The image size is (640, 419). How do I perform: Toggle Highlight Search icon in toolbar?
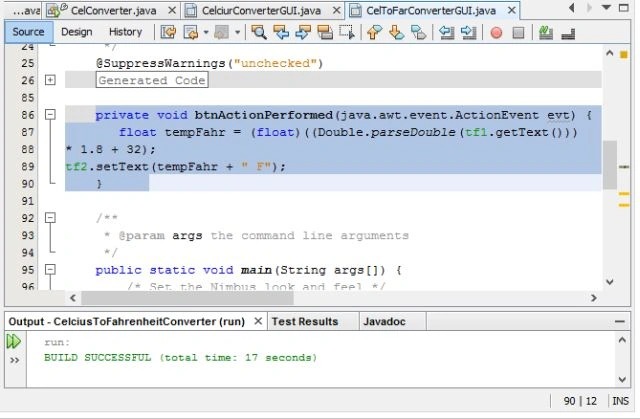pos(325,32)
